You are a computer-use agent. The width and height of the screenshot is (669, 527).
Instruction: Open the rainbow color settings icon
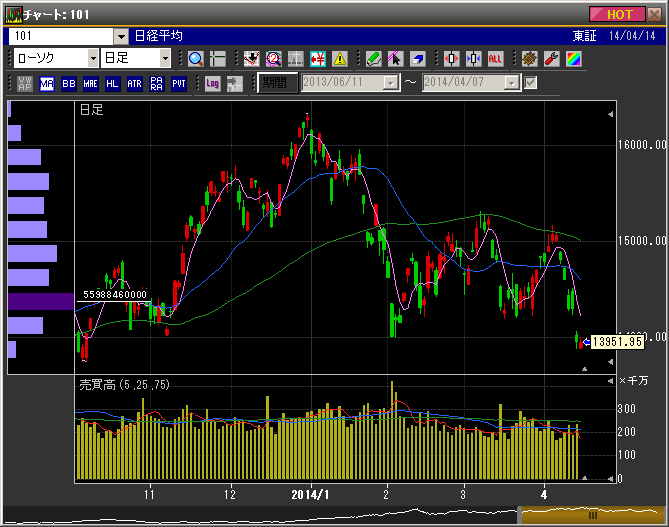(573, 59)
